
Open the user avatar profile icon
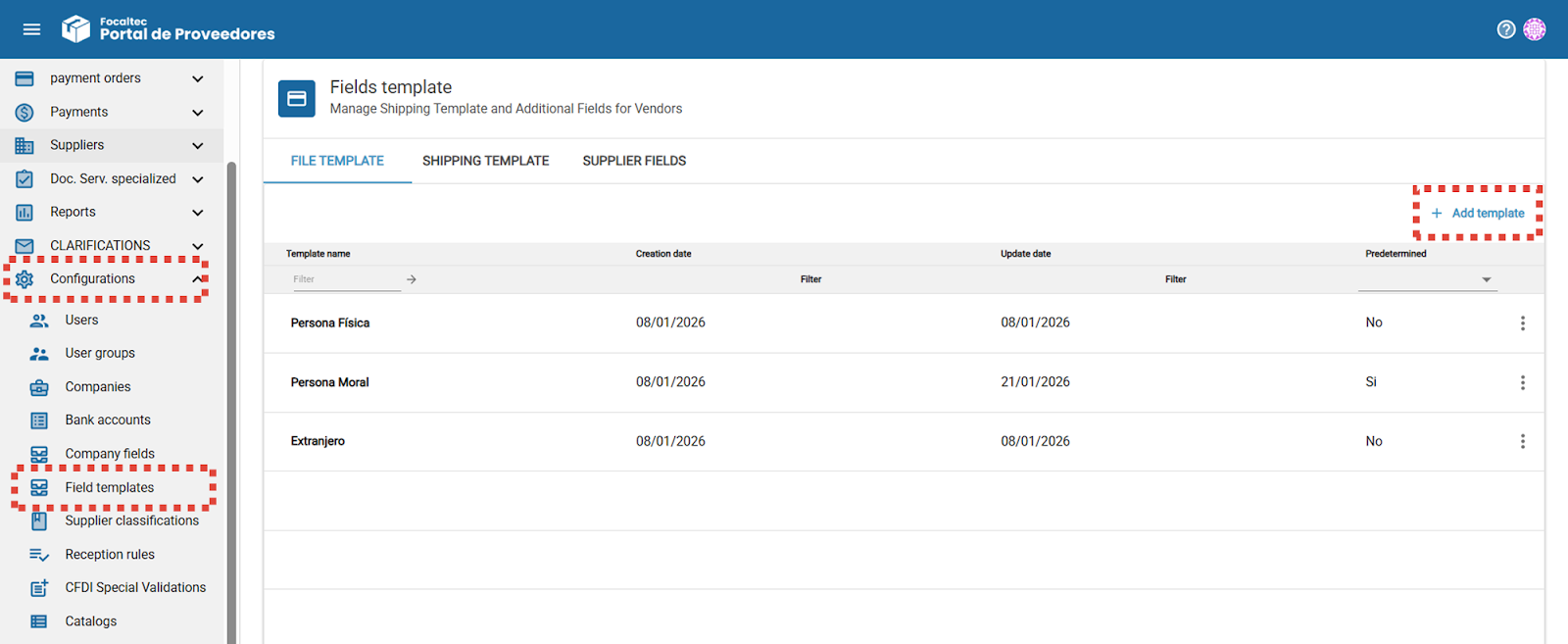pos(1535,29)
